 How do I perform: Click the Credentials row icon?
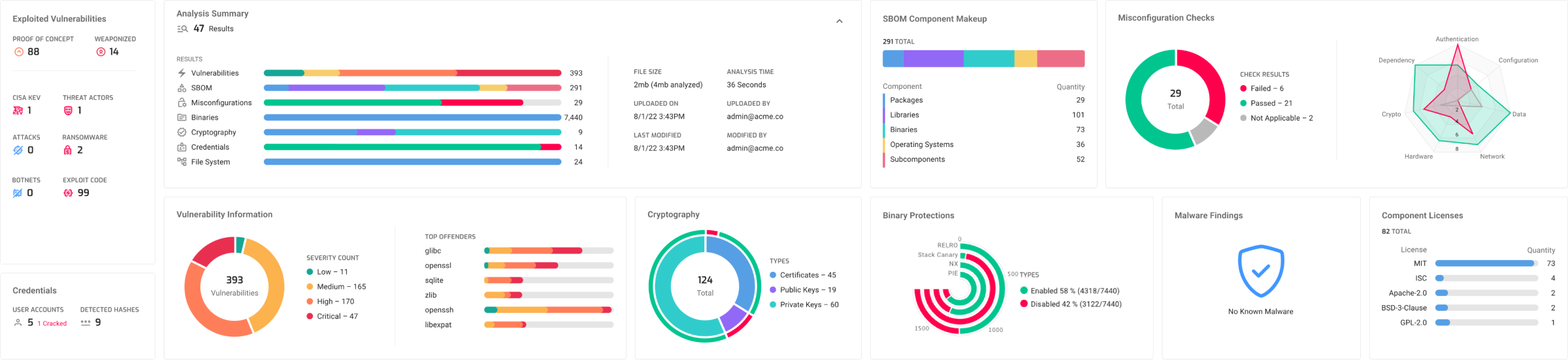pos(182,147)
